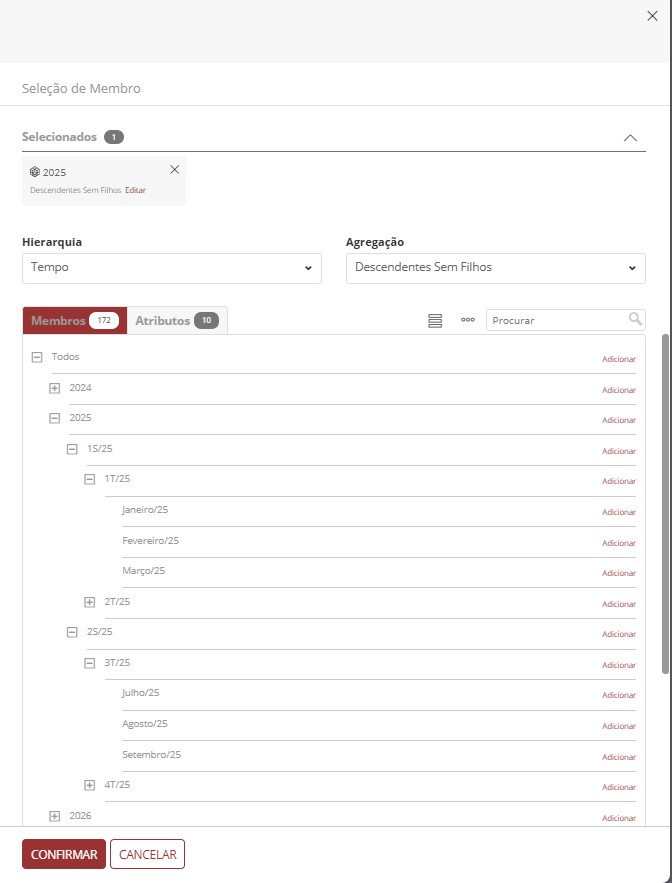Open the three-dots options icon

pos(467,320)
